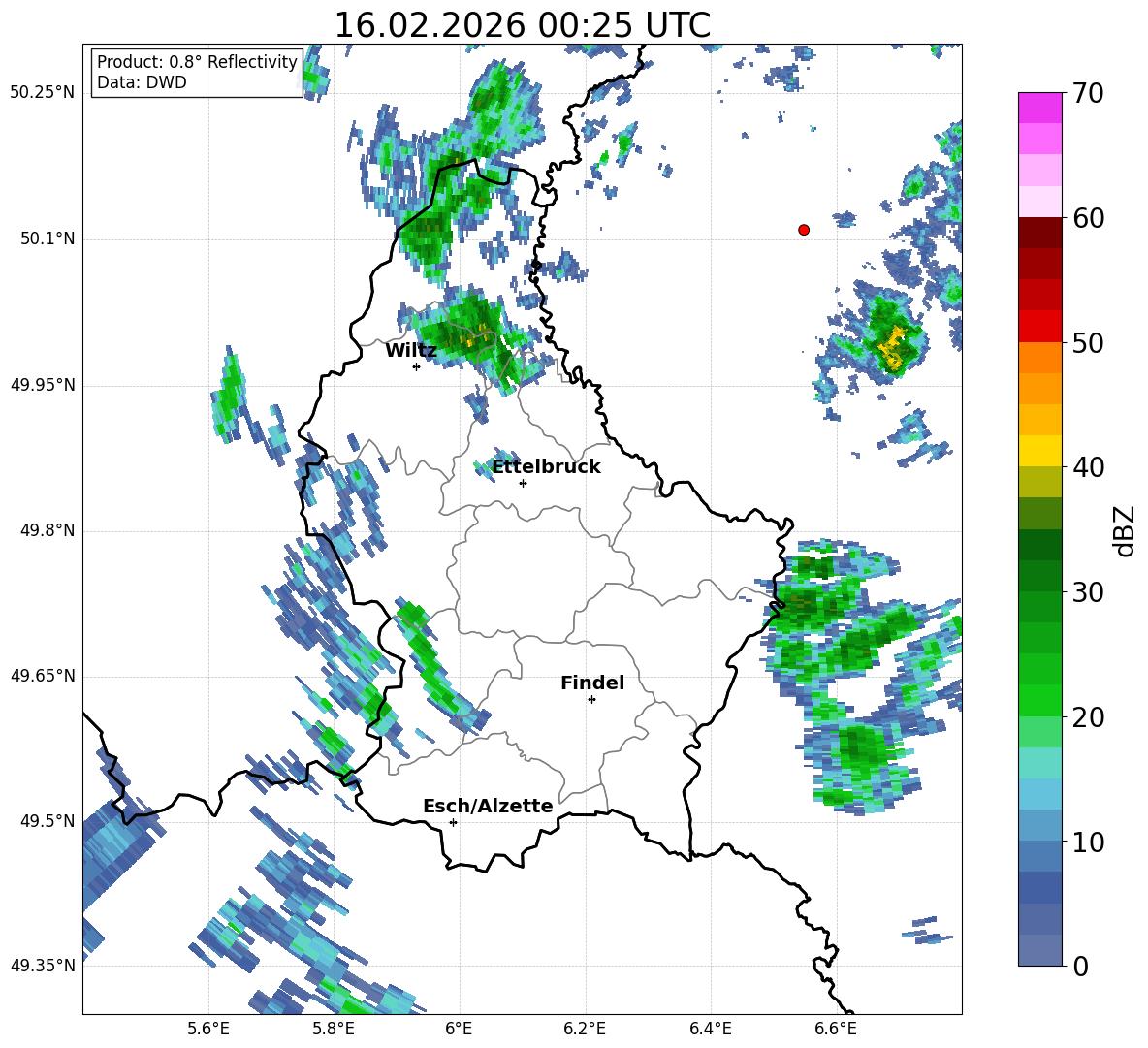The width and height of the screenshot is (1148, 1048).
Task: Click the colorbar 50 tick label
Action: click(x=1088, y=342)
